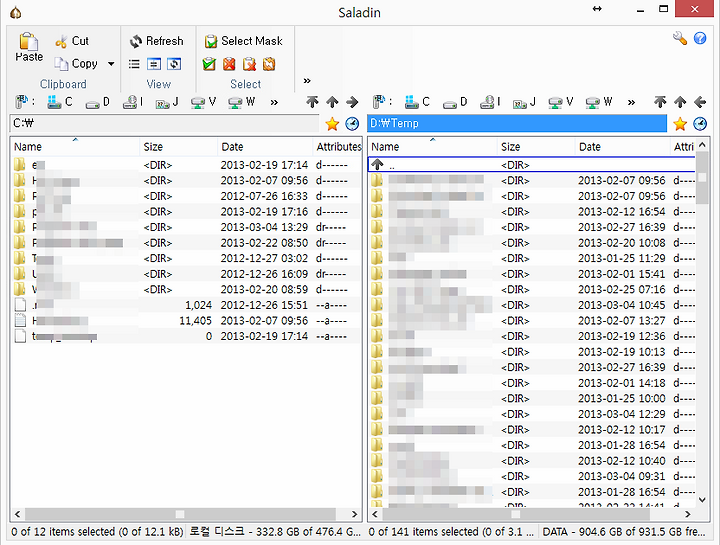Viewport: 720px width, 545px height.
Task: Sort left panel by Name column
Action: point(75,147)
